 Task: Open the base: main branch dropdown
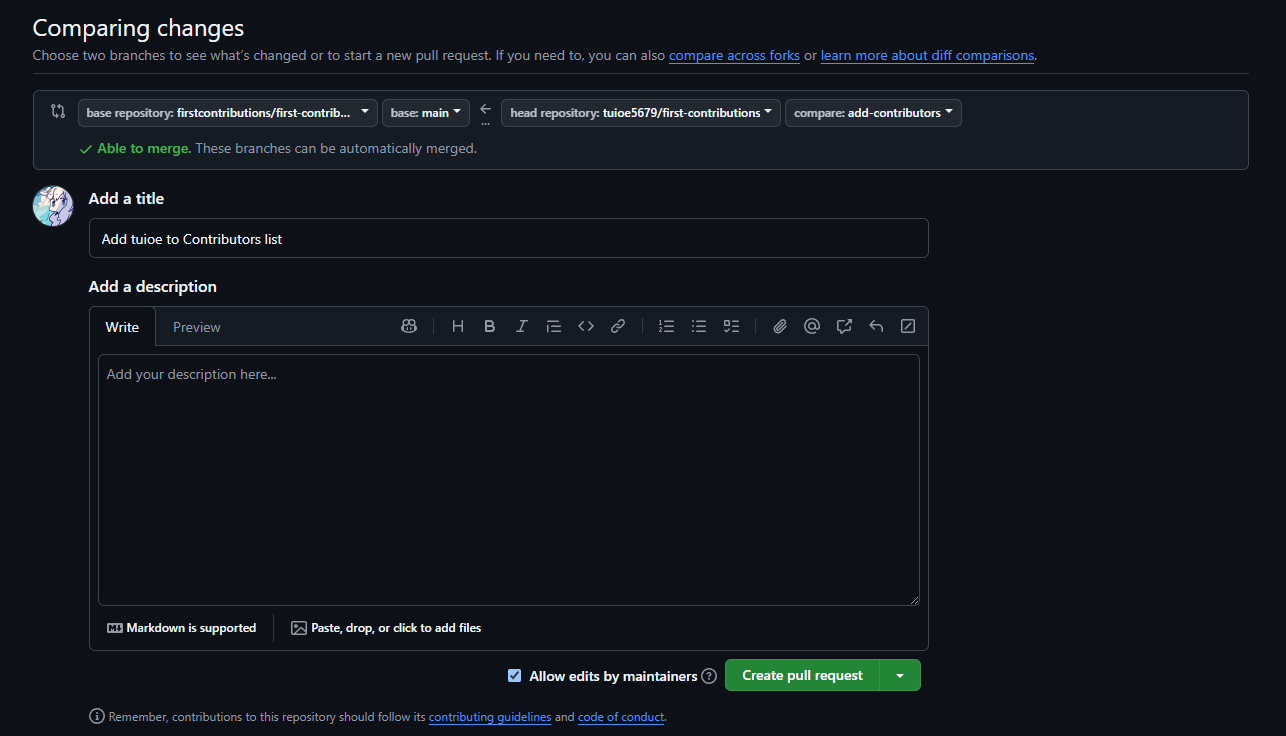(426, 113)
